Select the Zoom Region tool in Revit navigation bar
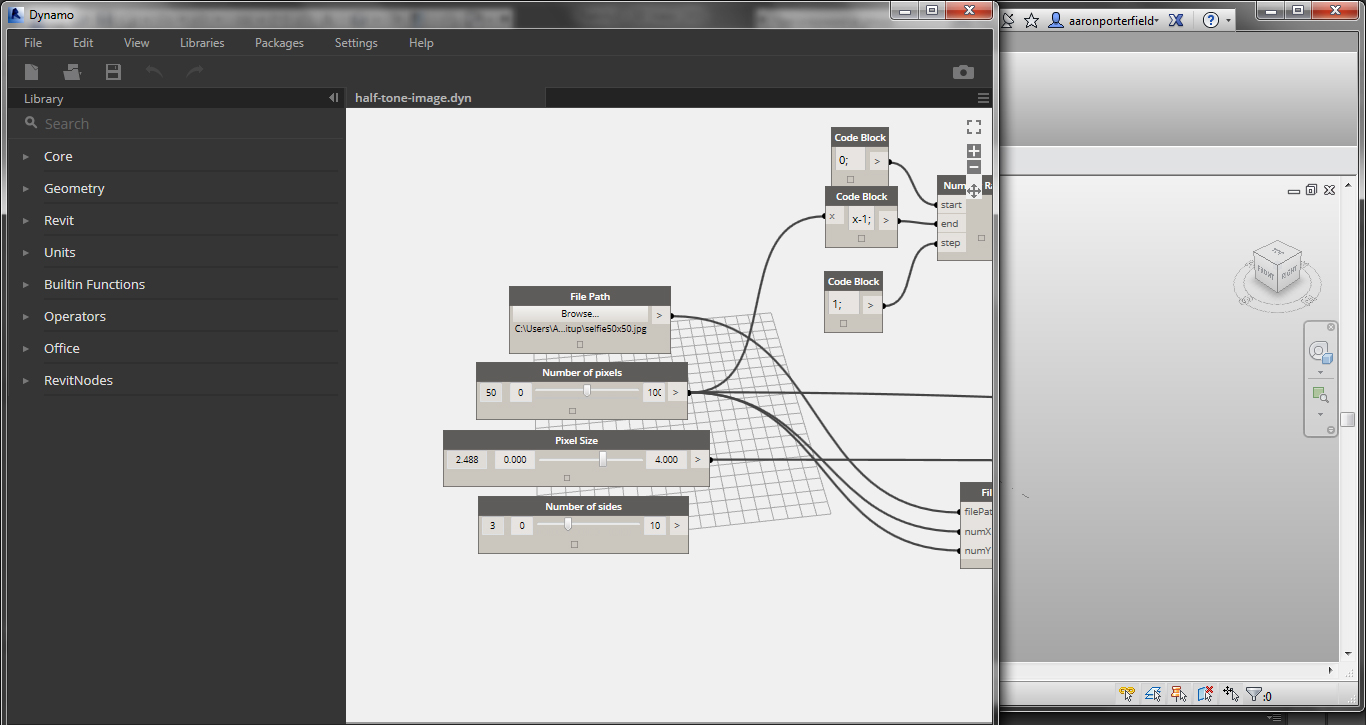Image resolution: width=1366 pixels, height=725 pixels. coord(1320,395)
